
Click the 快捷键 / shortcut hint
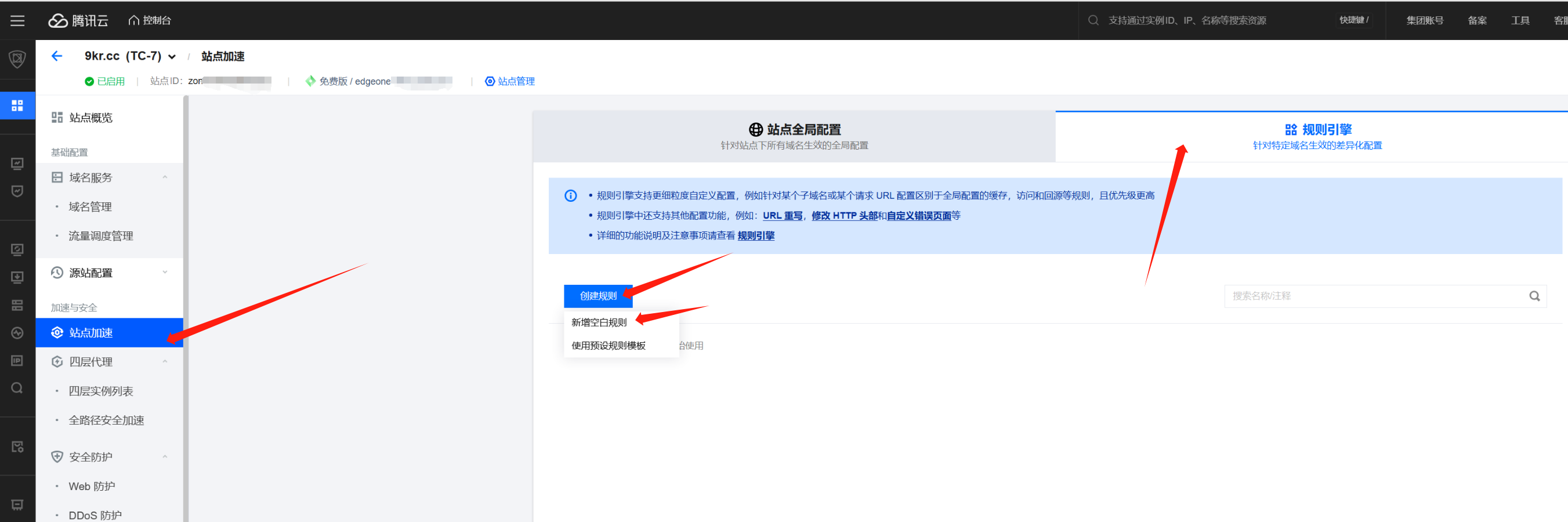[1354, 21]
